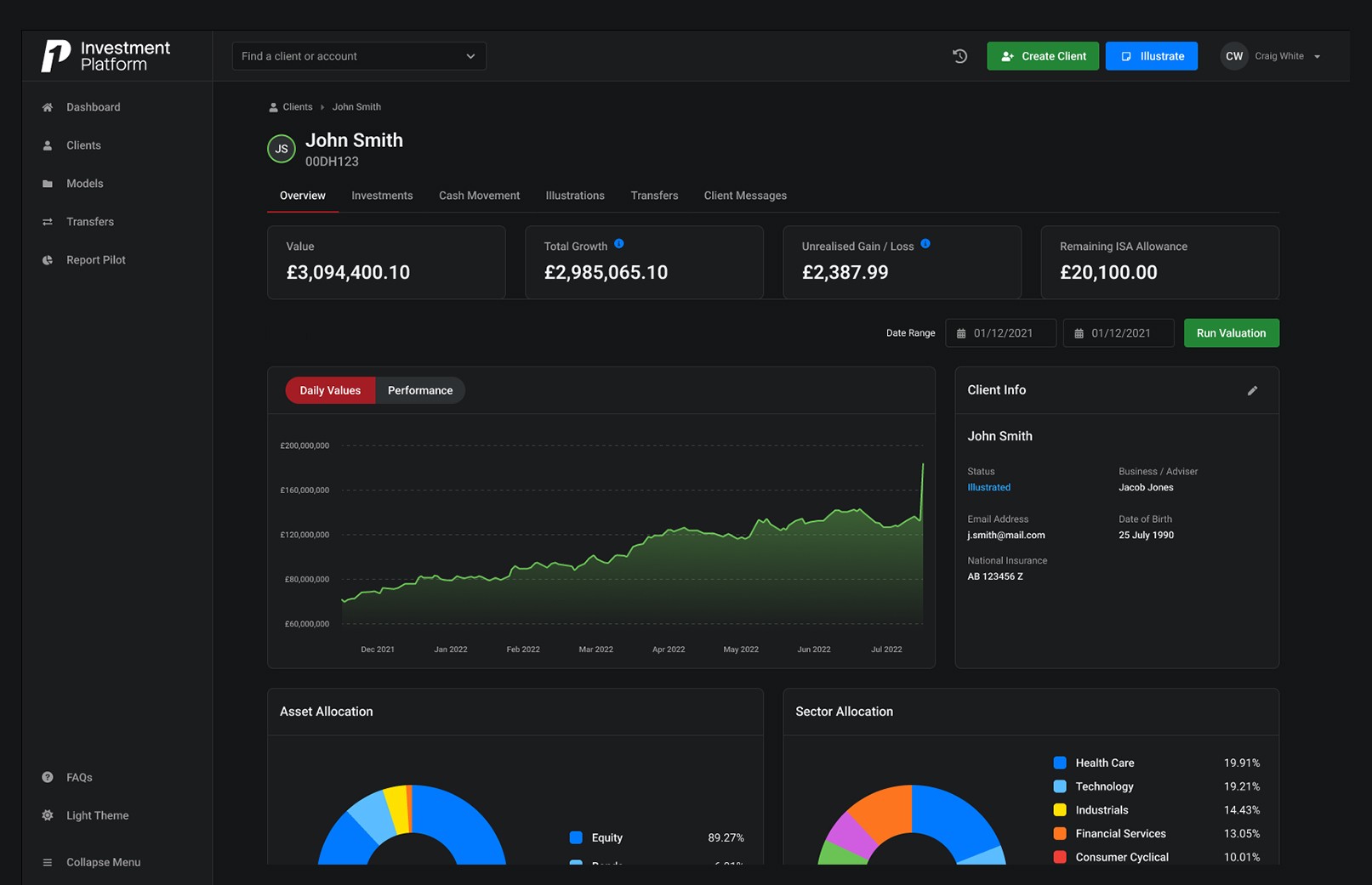Click the Dashboard home icon

(x=48, y=107)
